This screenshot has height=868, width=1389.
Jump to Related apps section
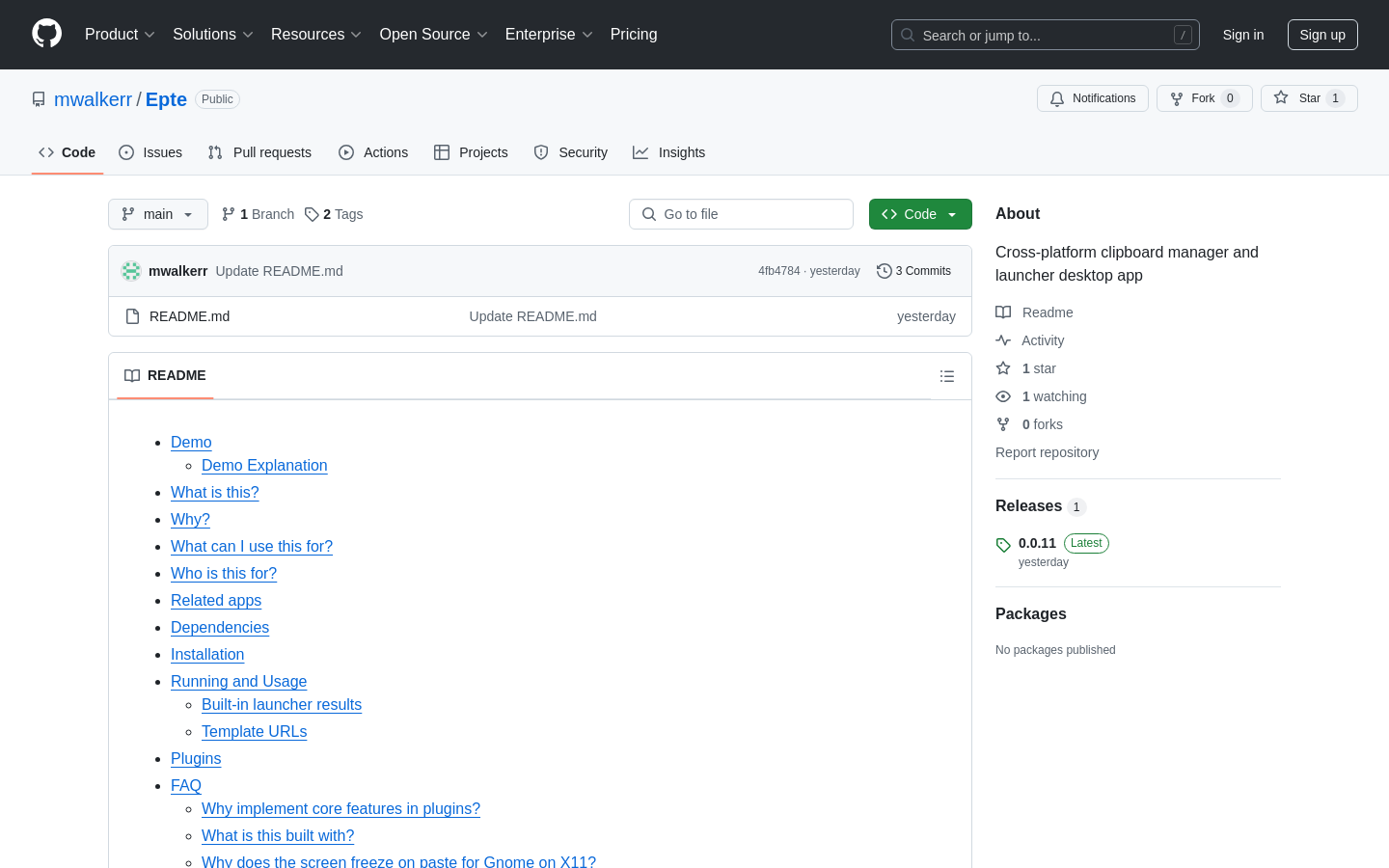[x=216, y=600]
